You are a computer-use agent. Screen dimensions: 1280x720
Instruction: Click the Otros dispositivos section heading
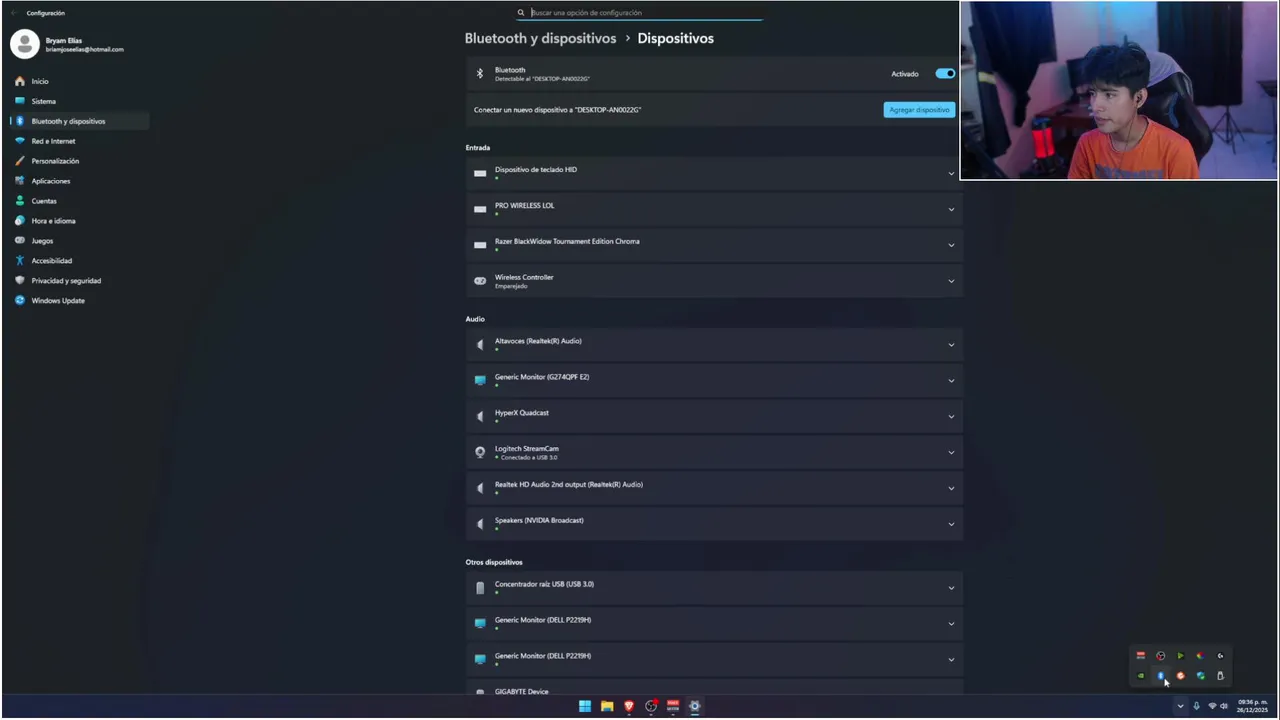pyautogui.click(x=494, y=562)
